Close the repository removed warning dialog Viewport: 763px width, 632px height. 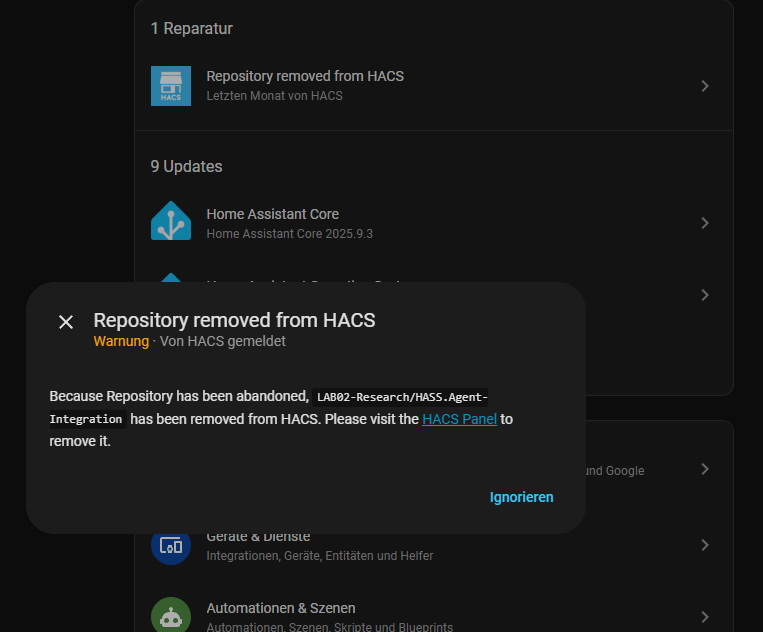click(66, 321)
